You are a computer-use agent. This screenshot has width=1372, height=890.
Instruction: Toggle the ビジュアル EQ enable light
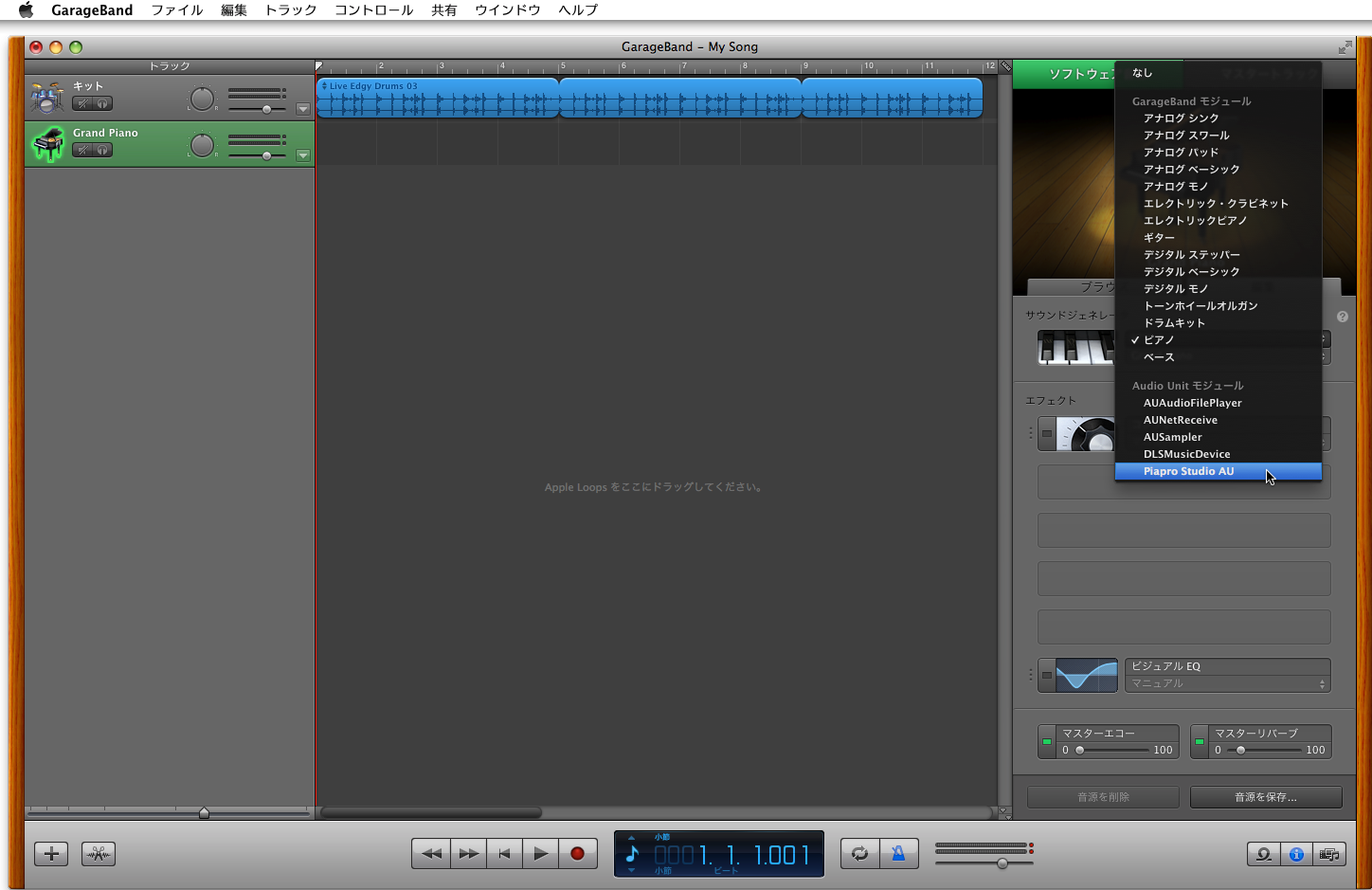1047,676
